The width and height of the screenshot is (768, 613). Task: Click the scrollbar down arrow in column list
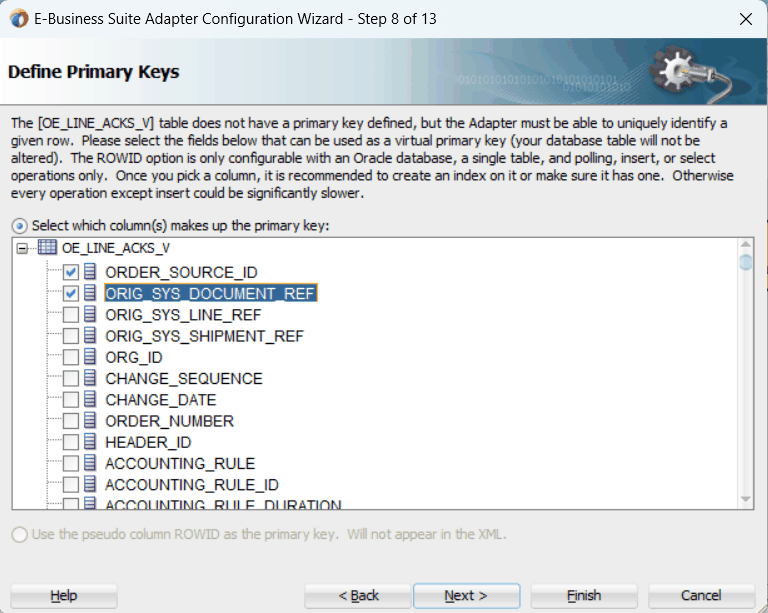(745, 499)
